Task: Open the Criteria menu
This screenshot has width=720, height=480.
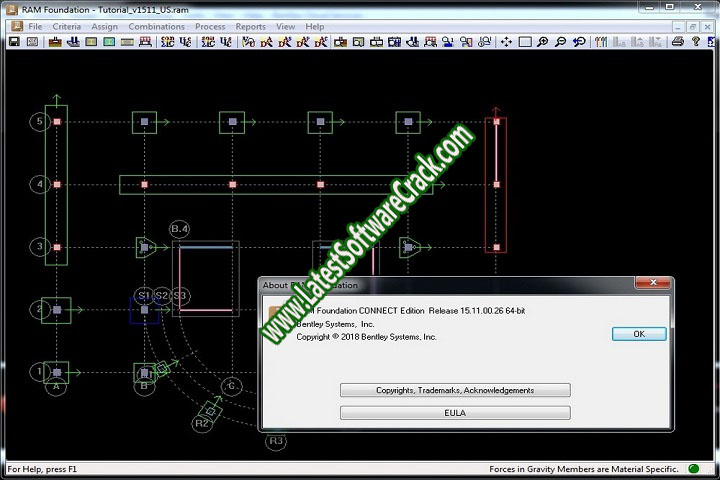Action: pyautogui.click(x=67, y=27)
